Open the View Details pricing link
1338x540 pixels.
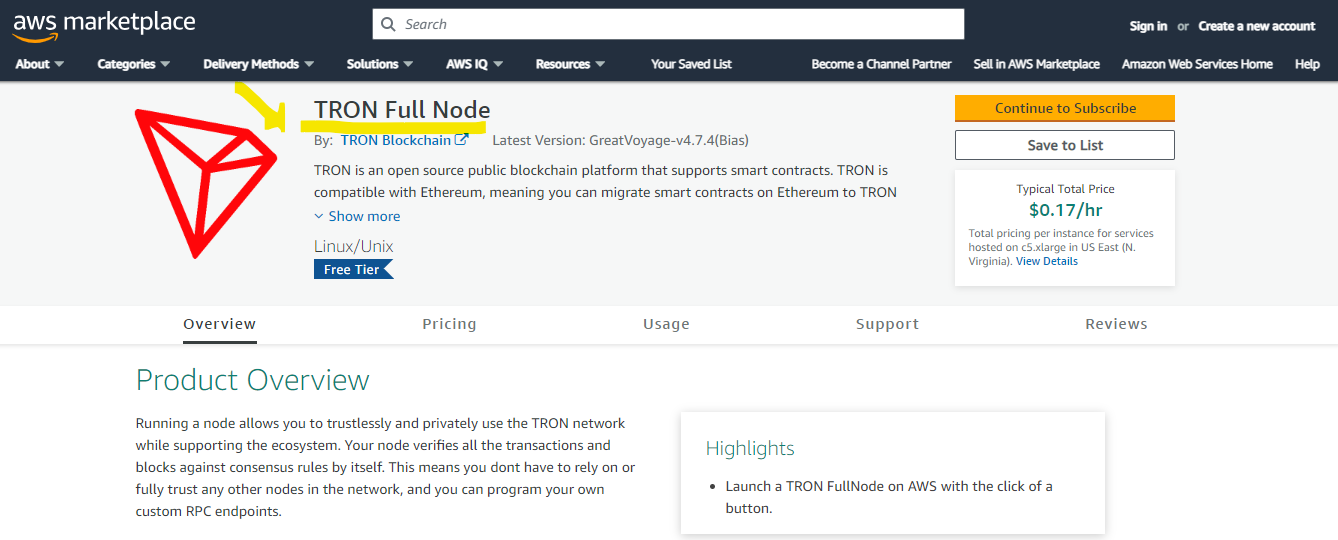pyautogui.click(x=1047, y=261)
